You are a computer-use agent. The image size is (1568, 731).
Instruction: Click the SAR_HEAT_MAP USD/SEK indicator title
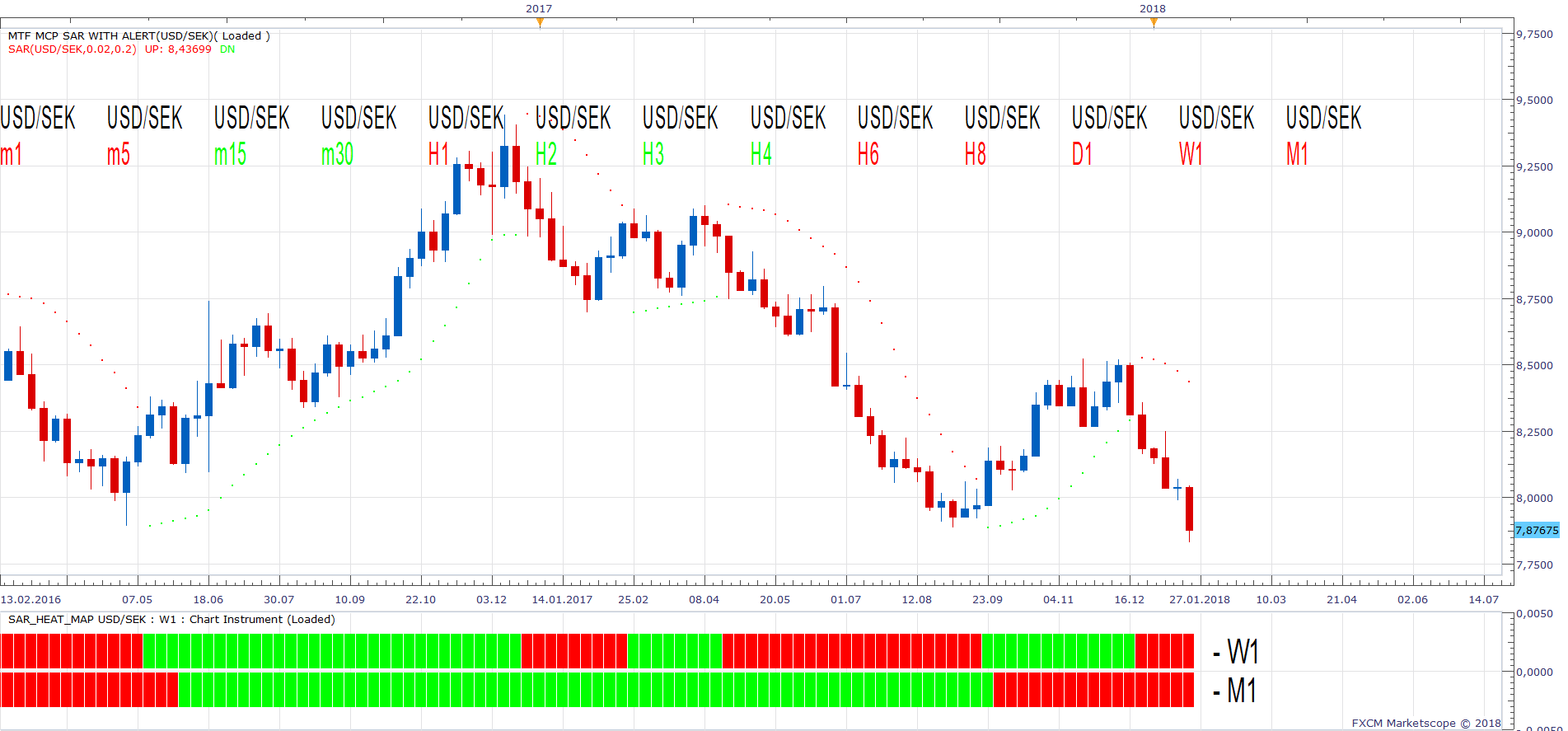171,619
